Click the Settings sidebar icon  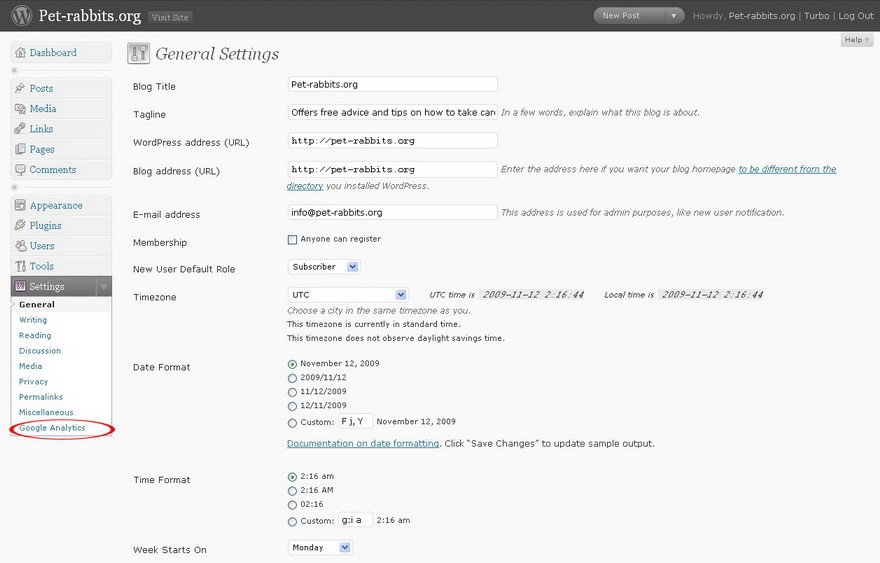[x=20, y=286]
